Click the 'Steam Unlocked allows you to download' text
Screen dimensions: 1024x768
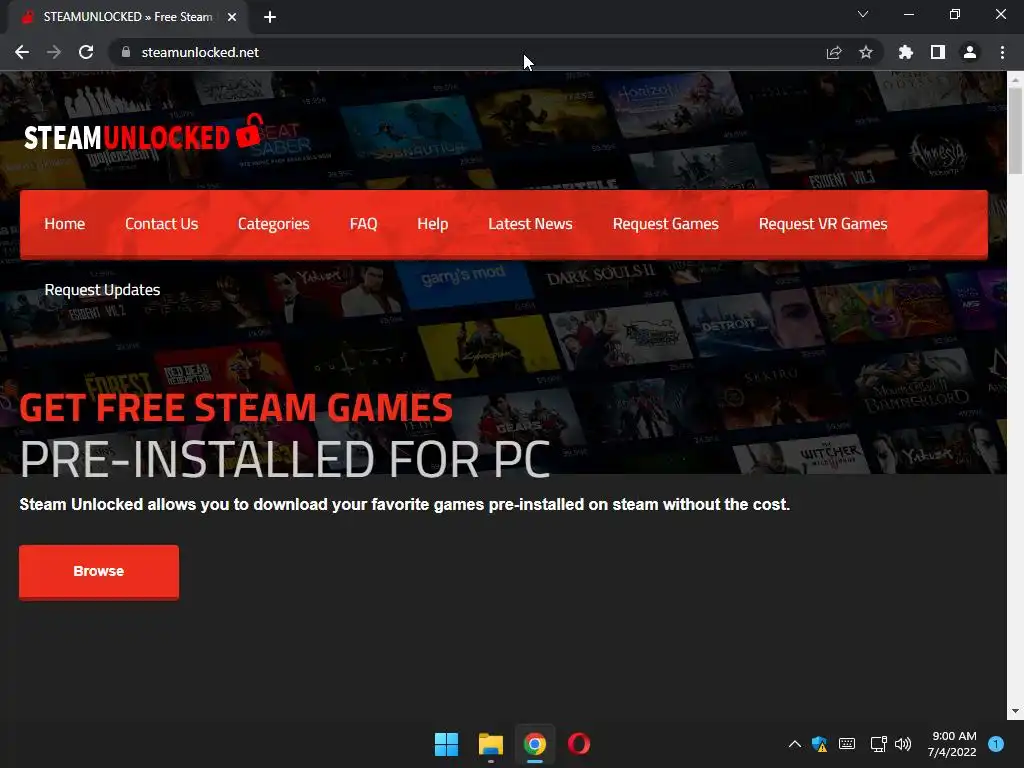(404, 505)
